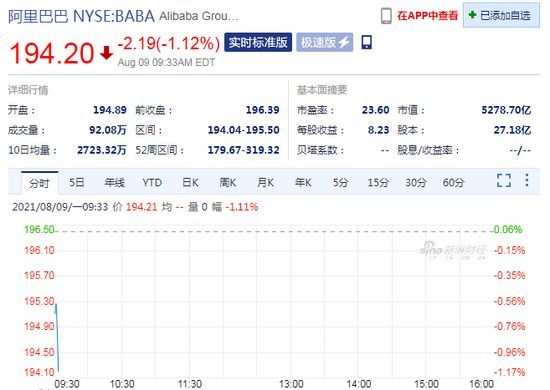Click the 股本 value 27.18亿
Screen dimensions: 550x390
pyautogui.click(x=512, y=130)
